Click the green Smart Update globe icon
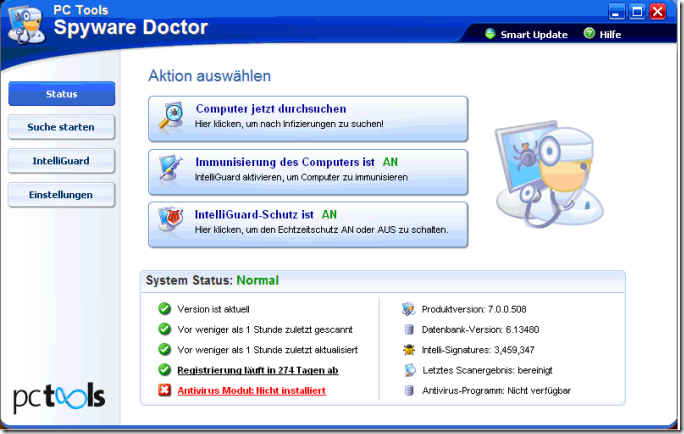 (x=490, y=34)
